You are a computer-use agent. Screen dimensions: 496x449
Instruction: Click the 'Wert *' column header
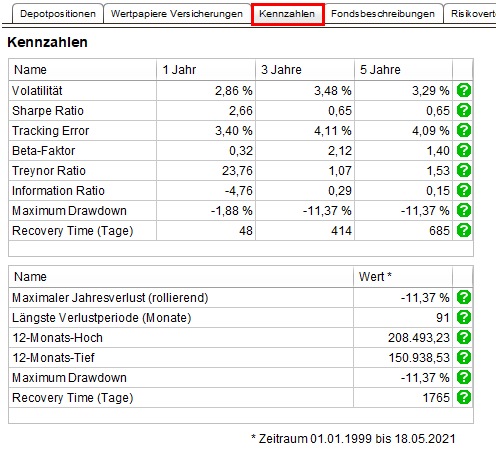click(403, 277)
